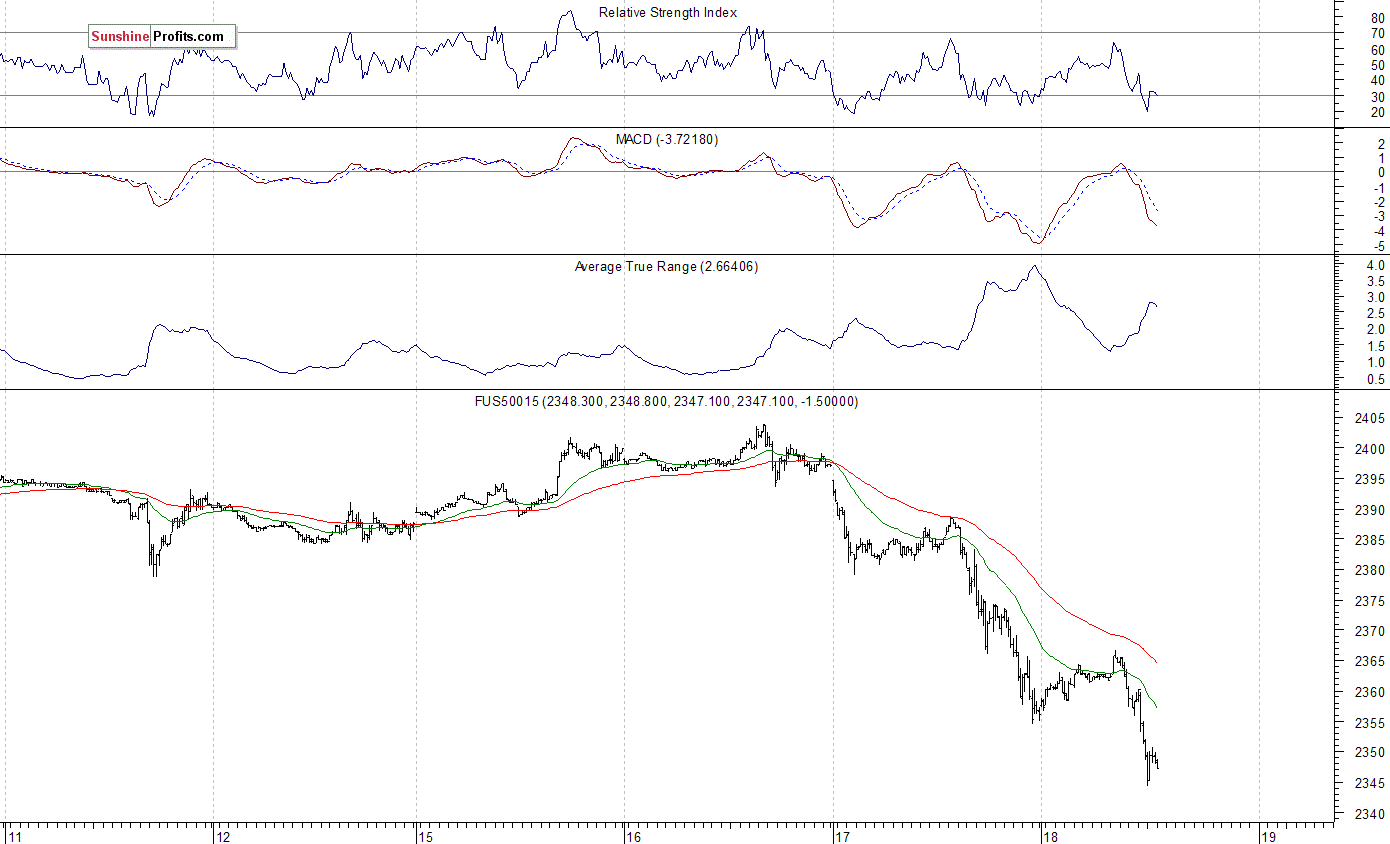This screenshot has width=1390, height=844.
Task: Click the Relative Strength Index title
Action: 668,13
